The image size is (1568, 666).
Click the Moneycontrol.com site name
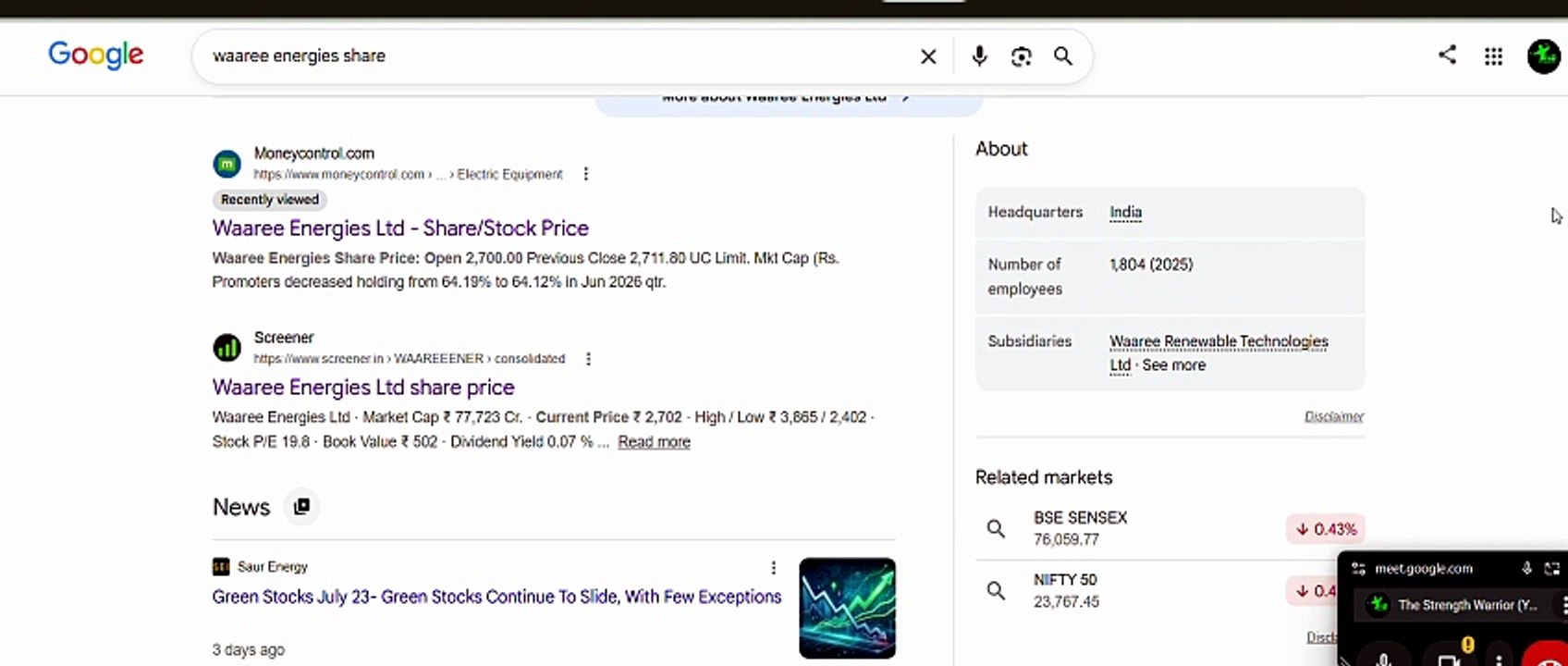pos(314,154)
